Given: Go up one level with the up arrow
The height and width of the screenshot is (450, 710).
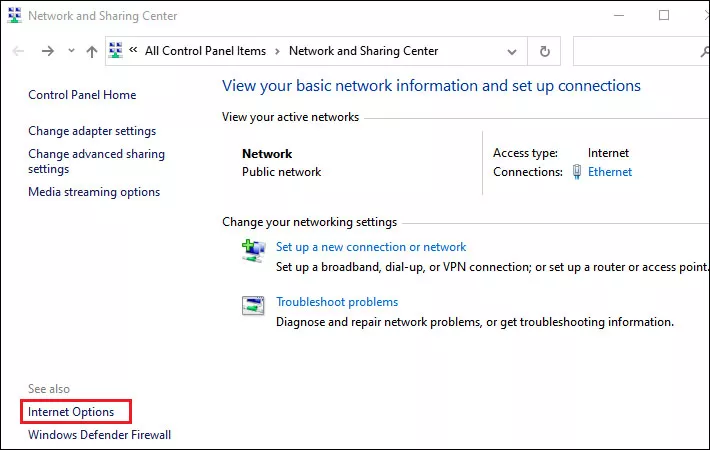Looking at the screenshot, I should coord(91,52).
